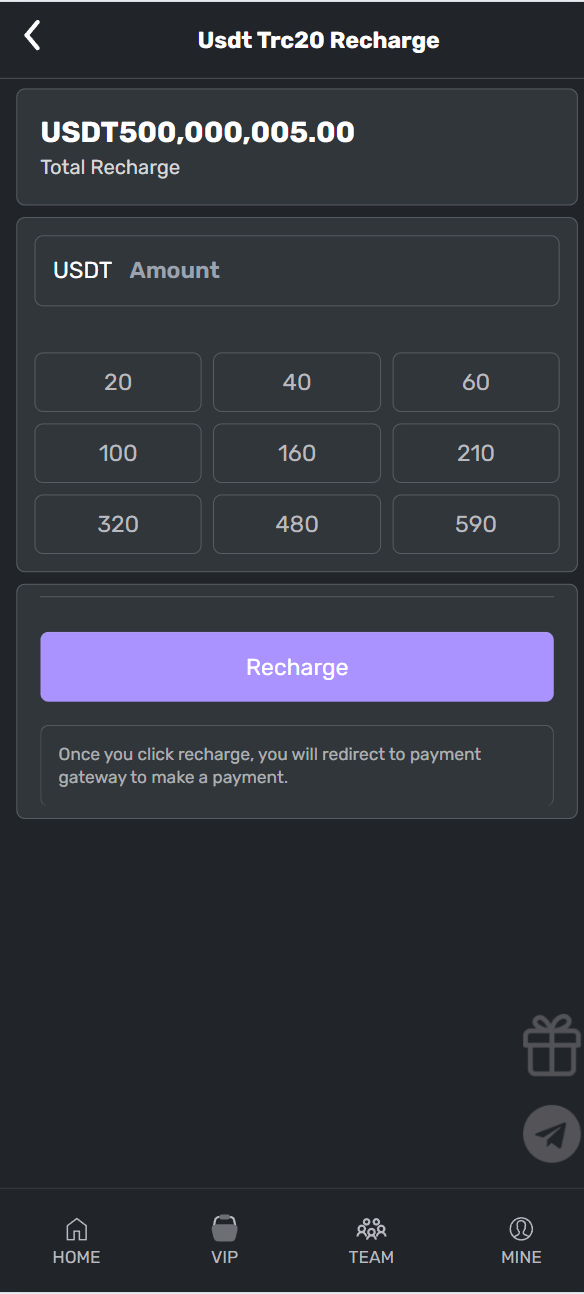
Task: Open the TEAM people icon
Action: 371,1229
